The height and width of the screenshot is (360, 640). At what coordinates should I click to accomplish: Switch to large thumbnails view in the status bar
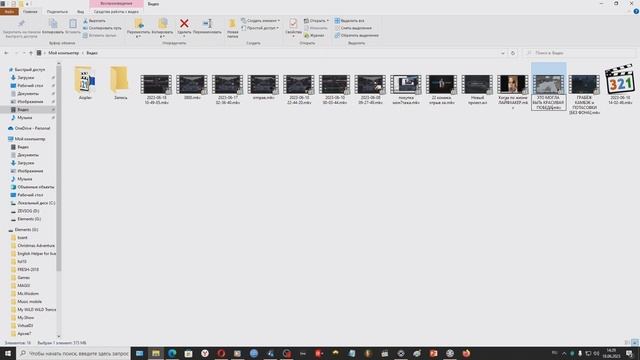click(635, 343)
